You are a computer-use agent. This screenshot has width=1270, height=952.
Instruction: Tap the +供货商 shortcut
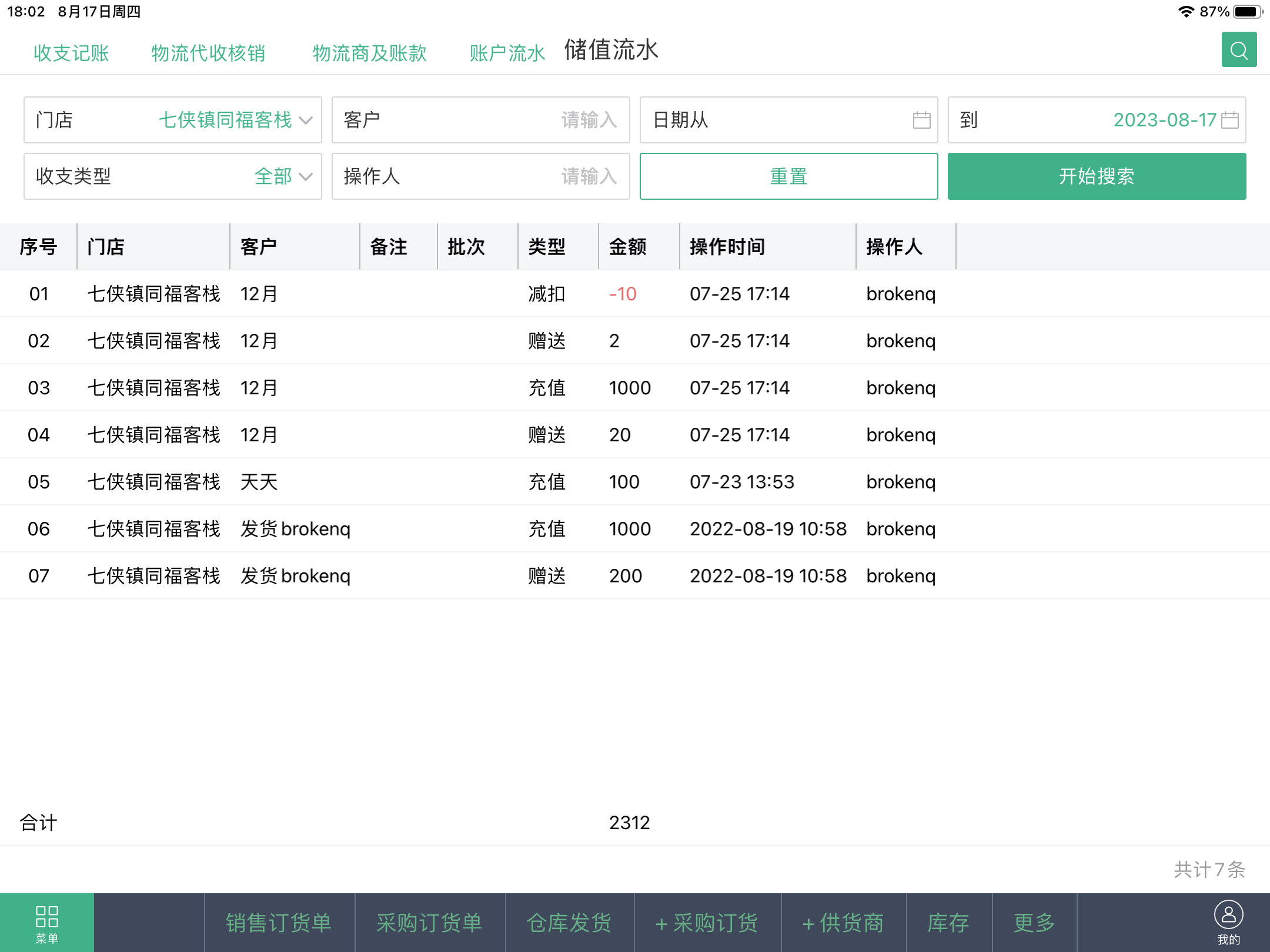(x=844, y=923)
